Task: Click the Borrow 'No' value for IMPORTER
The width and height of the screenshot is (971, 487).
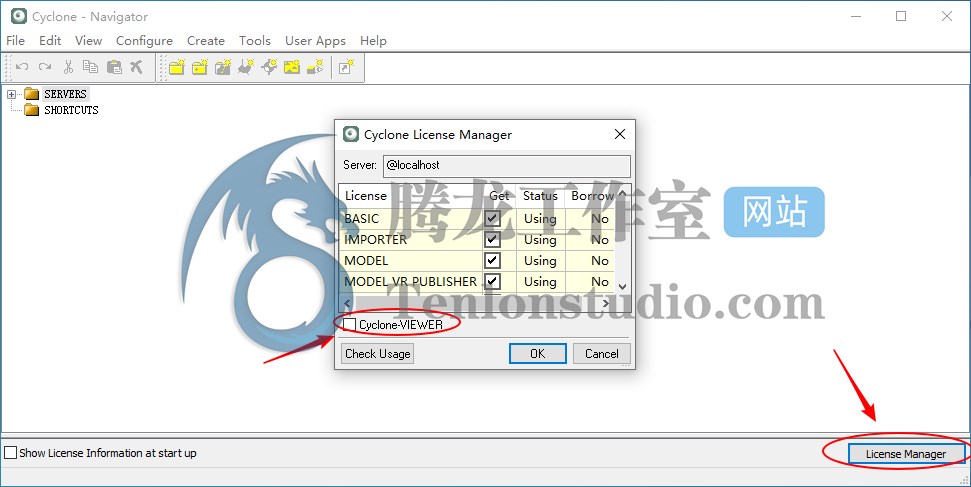Action: point(599,240)
